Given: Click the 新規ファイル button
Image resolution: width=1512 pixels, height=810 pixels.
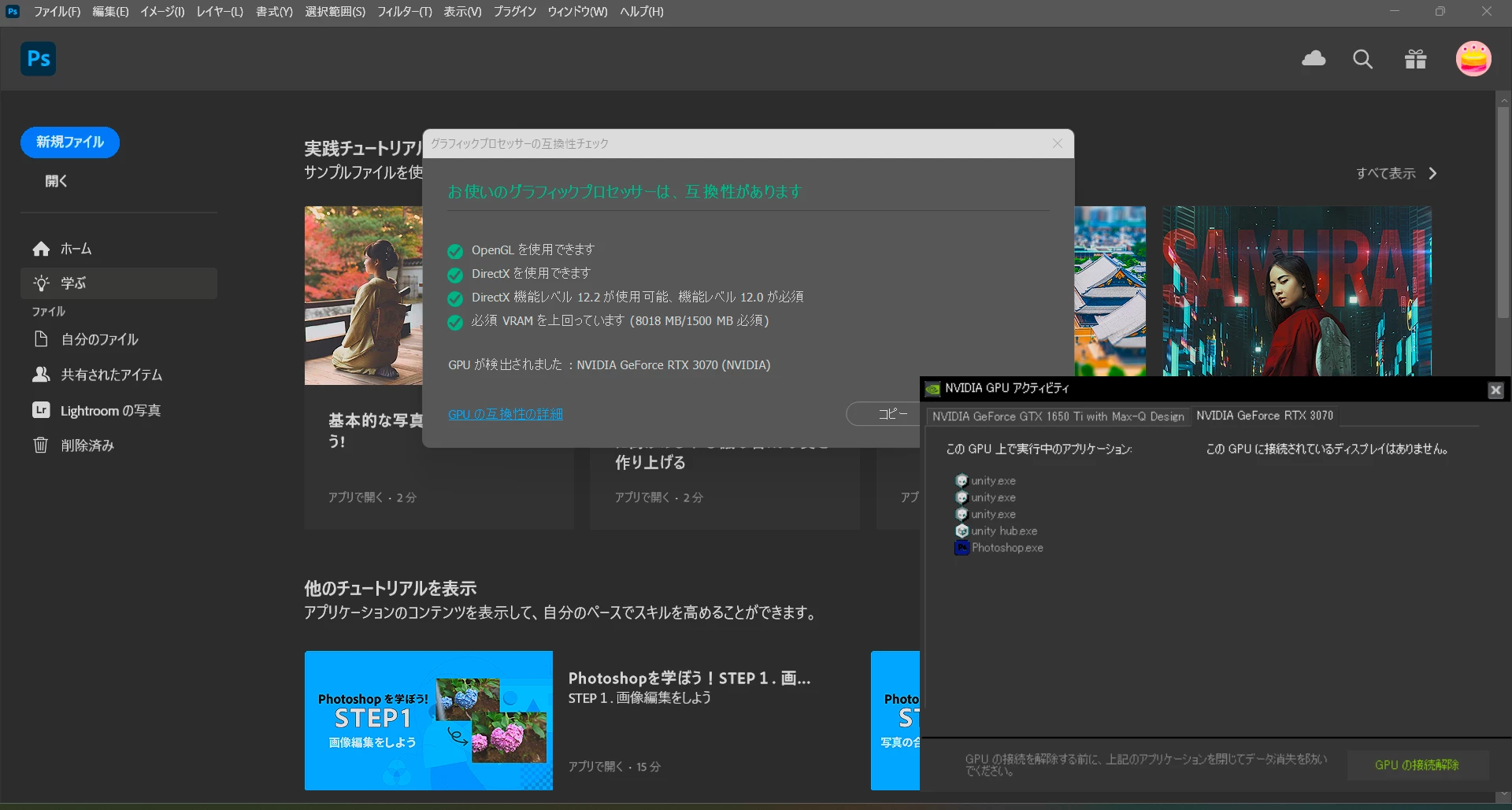Looking at the screenshot, I should pos(70,142).
